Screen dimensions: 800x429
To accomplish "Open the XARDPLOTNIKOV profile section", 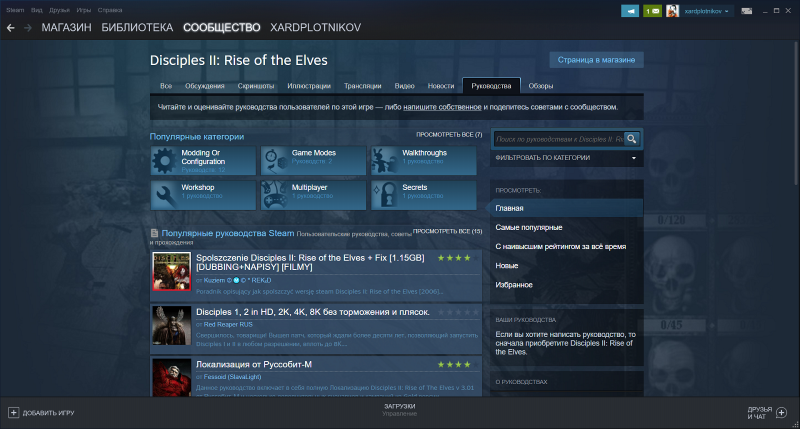I will [x=315, y=28].
